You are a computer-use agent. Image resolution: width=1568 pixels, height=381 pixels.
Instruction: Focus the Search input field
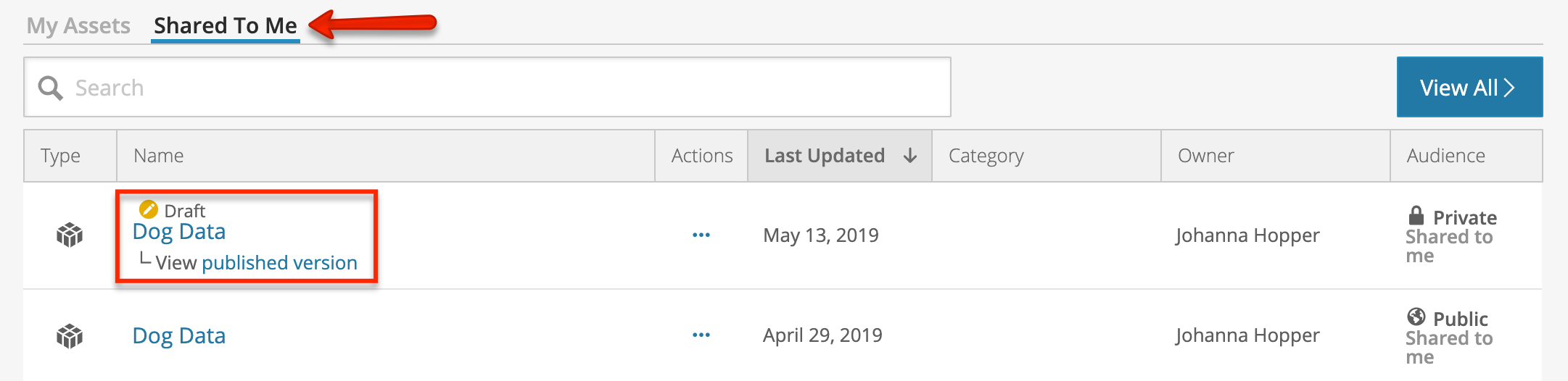coord(487,87)
